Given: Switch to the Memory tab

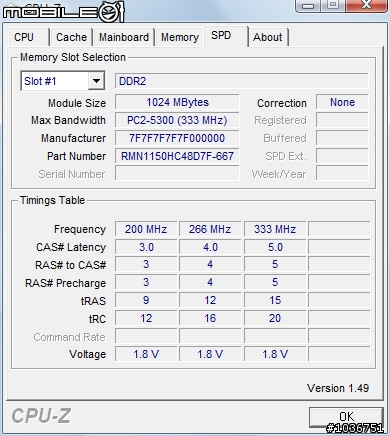Looking at the screenshot, I should point(180,37).
